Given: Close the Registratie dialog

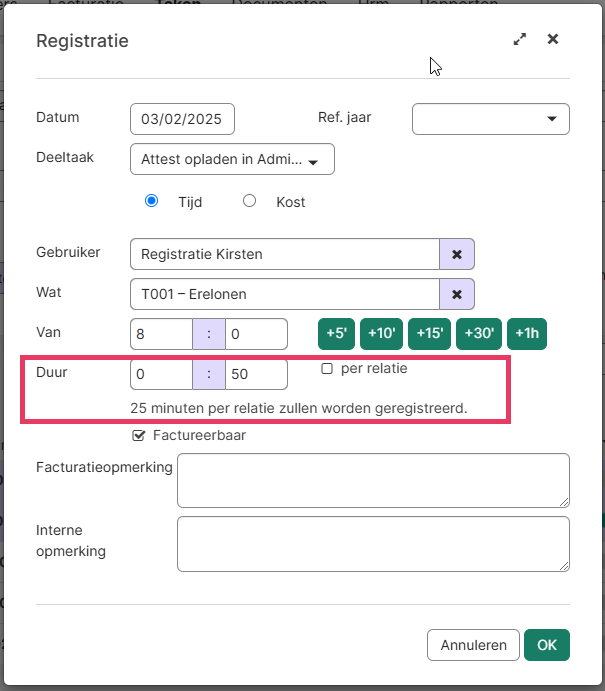Looking at the screenshot, I should click(x=553, y=40).
